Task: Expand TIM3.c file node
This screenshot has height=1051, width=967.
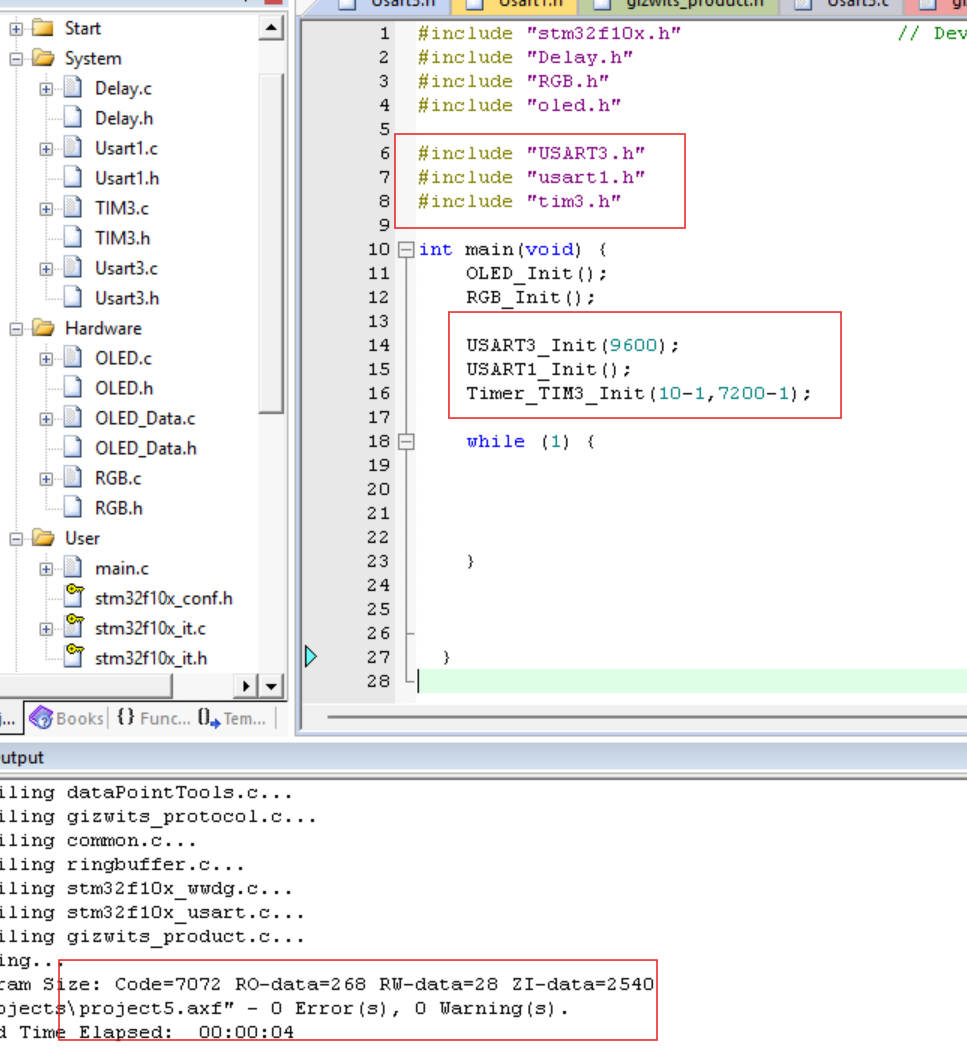Action: pos(46,208)
